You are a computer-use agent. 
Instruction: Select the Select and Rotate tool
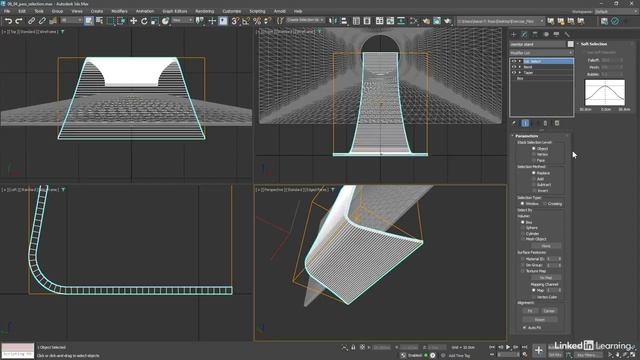click(144, 21)
